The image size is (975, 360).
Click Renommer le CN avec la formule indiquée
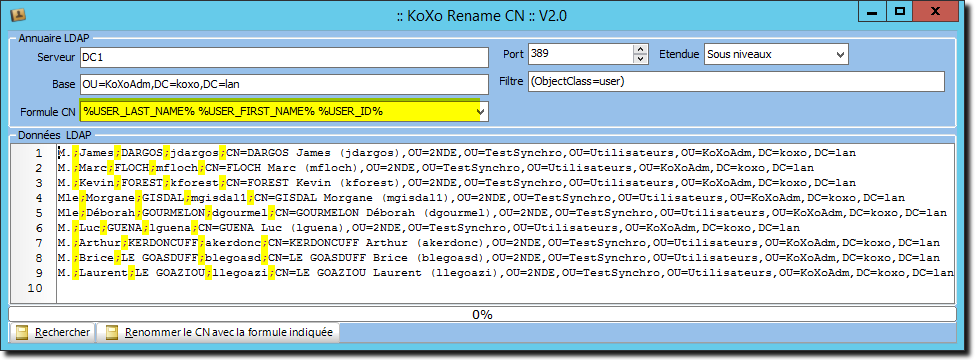point(219,333)
